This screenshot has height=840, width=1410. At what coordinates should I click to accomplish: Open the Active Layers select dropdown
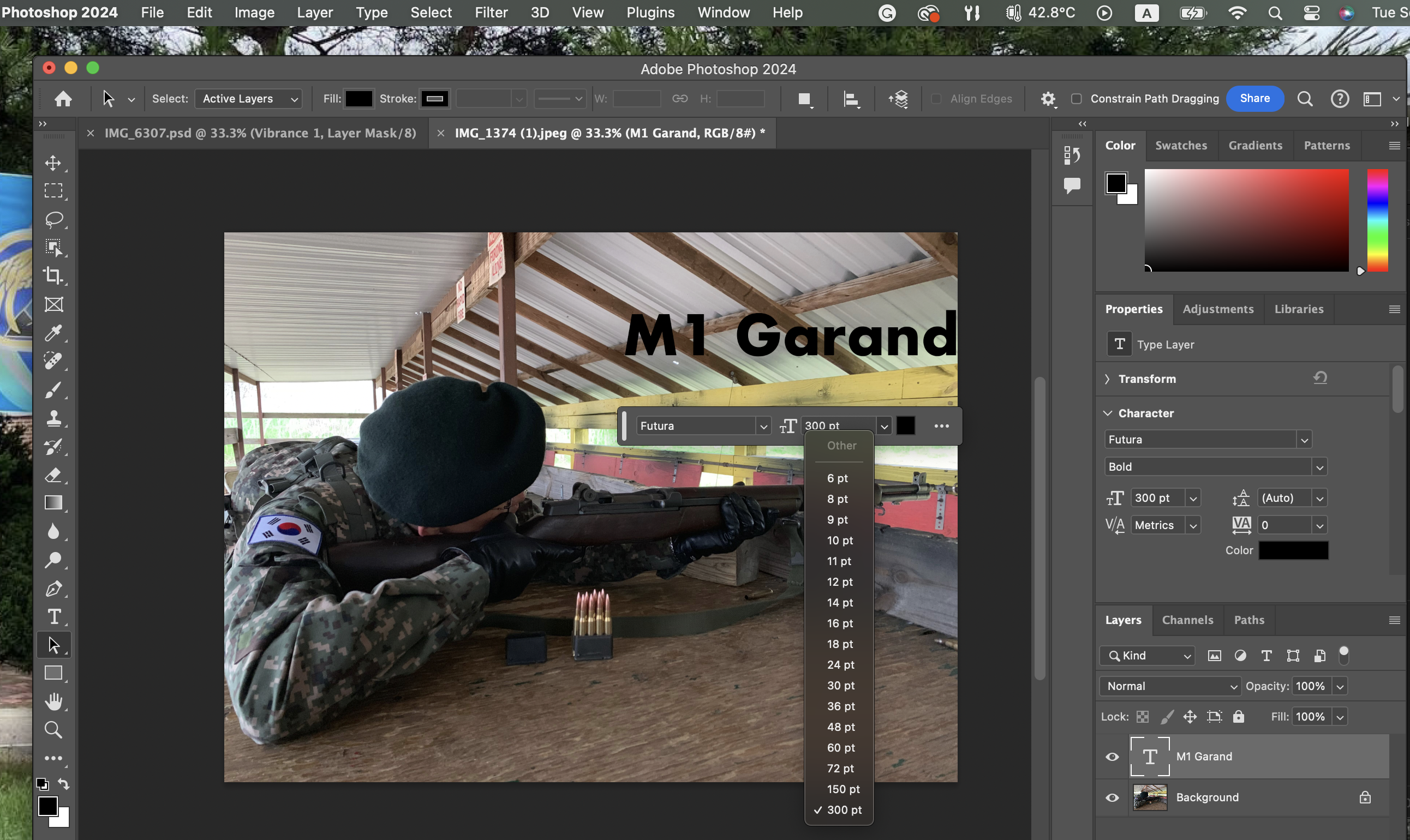(x=249, y=99)
